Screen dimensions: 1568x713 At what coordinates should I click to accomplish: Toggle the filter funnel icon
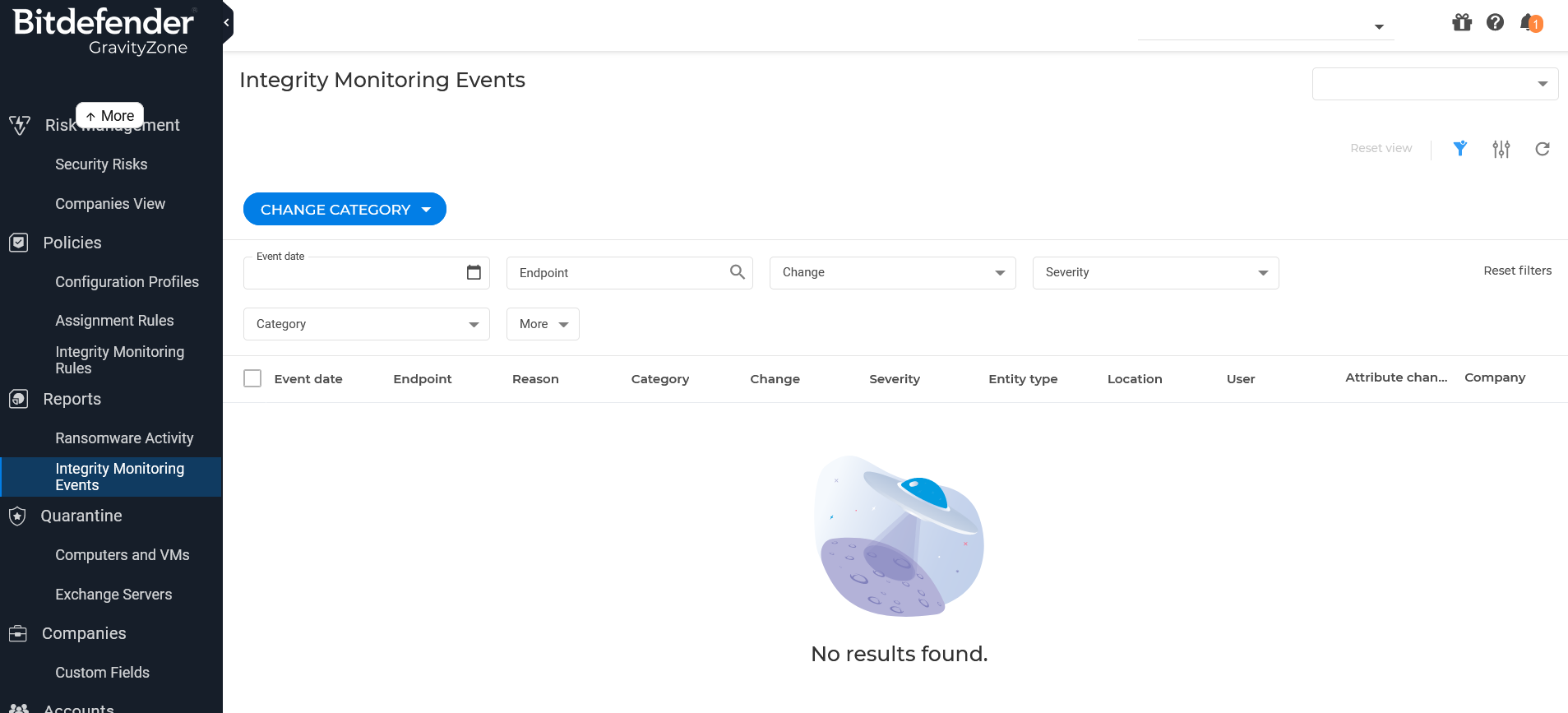coord(1459,149)
